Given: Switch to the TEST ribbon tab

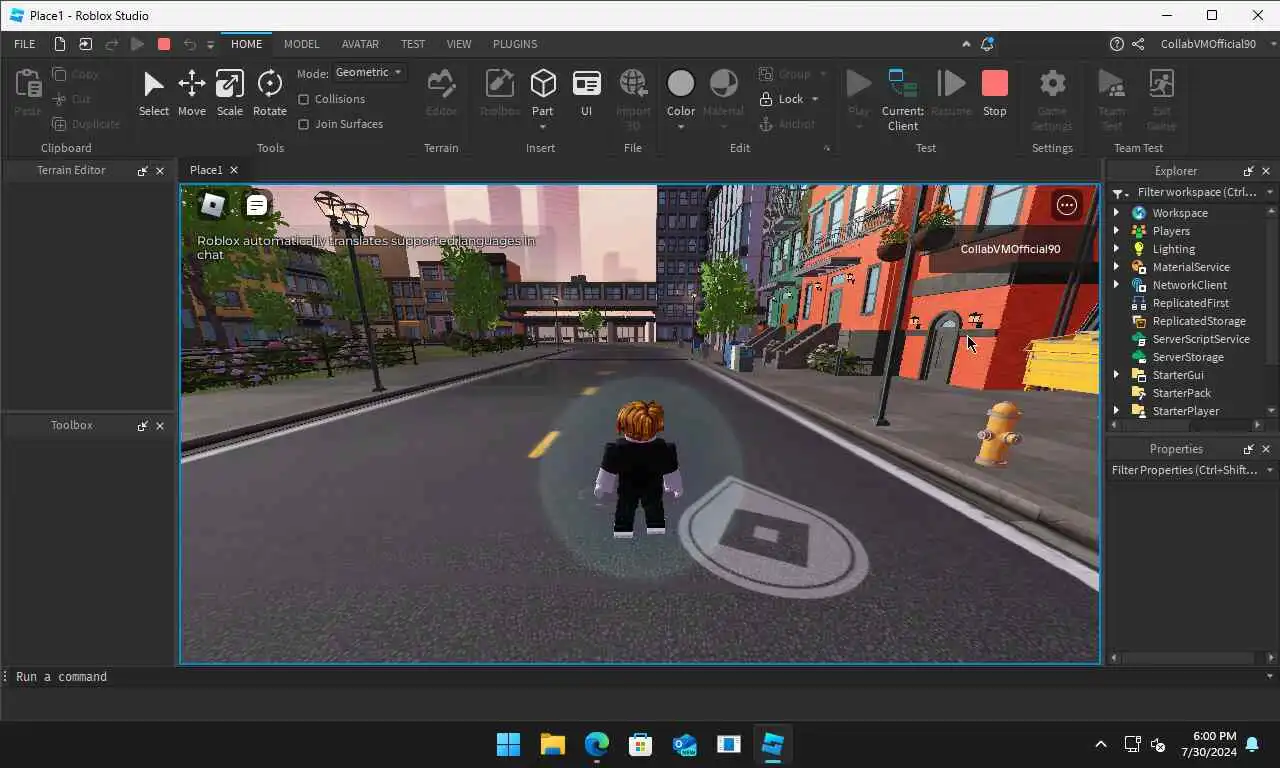Looking at the screenshot, I should pyautogui.click(x=413, y=44).
